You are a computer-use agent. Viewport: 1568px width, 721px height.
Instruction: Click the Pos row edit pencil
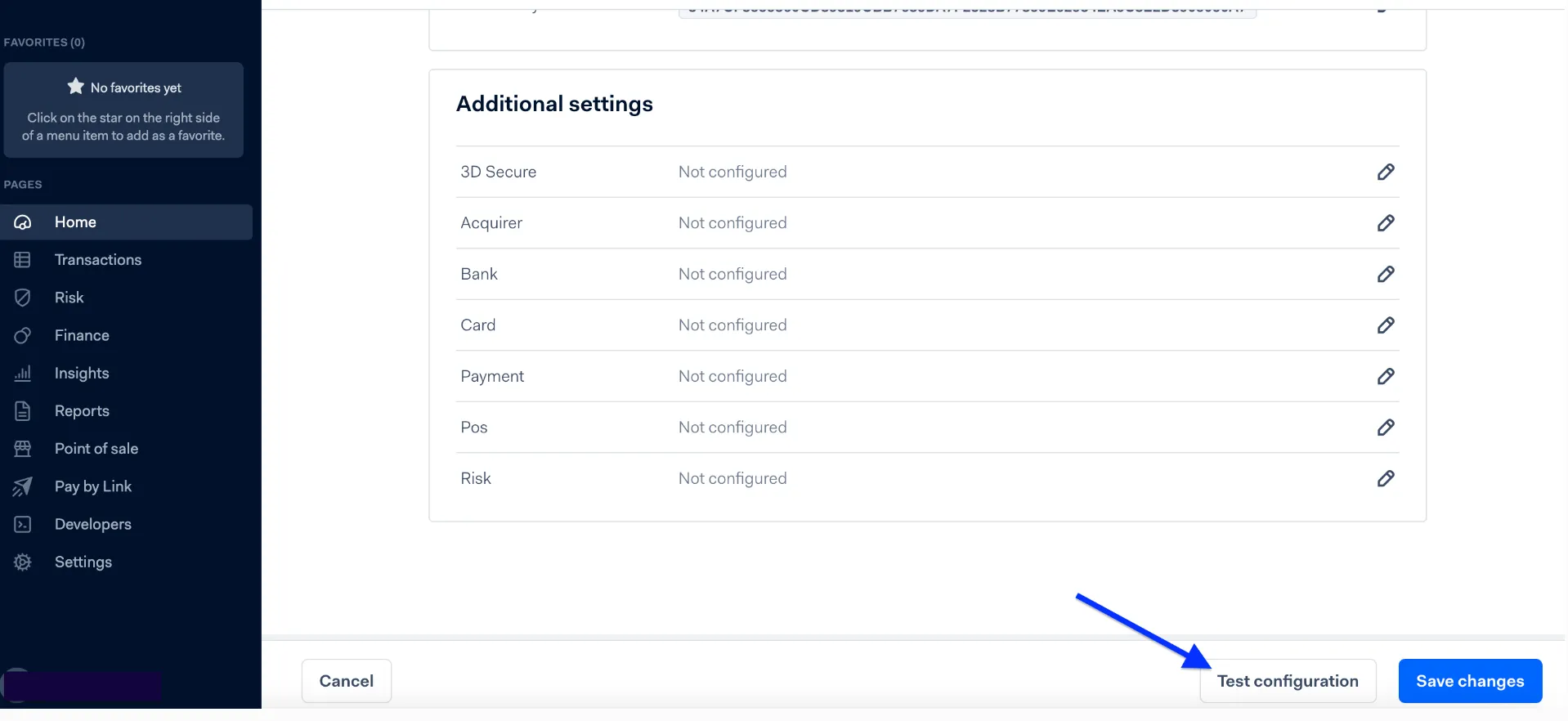[1385, 428]
